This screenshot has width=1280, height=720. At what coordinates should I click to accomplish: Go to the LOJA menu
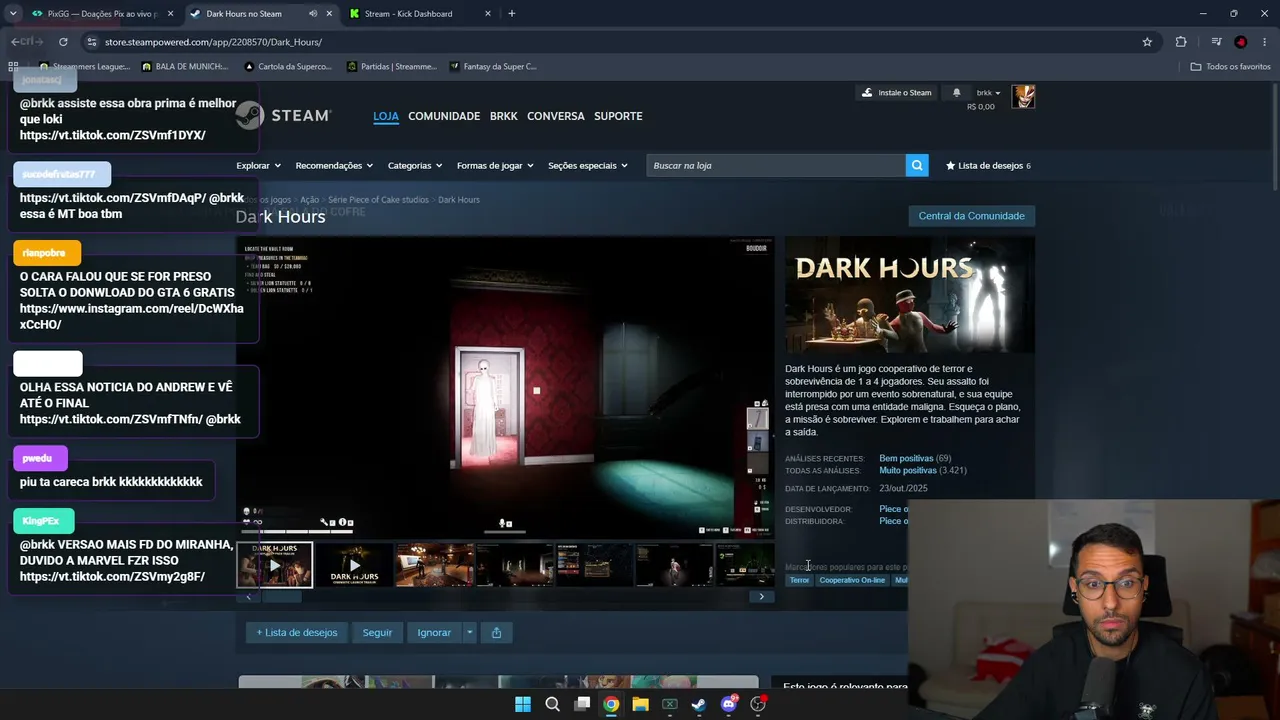tap(386, 116)
